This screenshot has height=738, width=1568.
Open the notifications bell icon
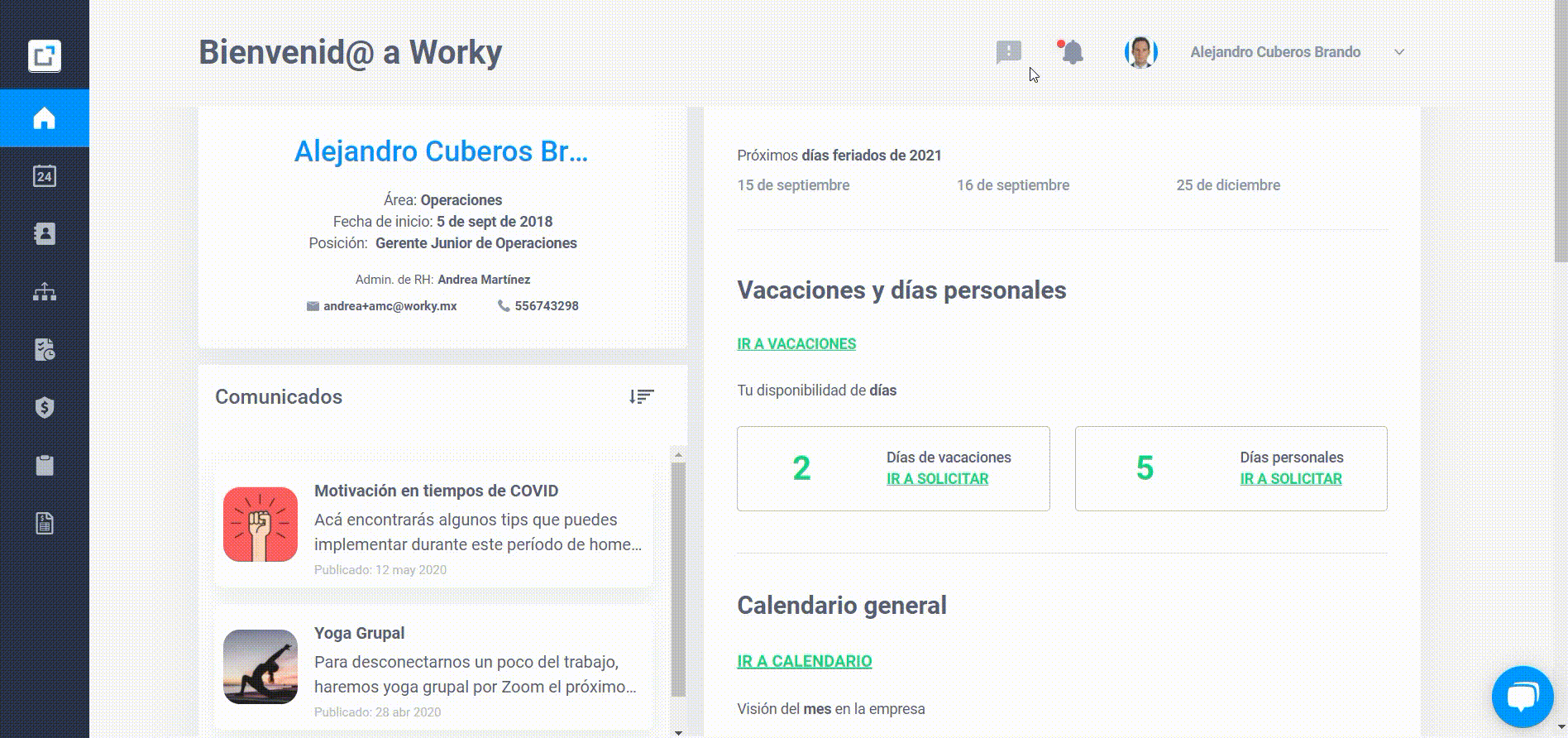(x=1072, y=52)
